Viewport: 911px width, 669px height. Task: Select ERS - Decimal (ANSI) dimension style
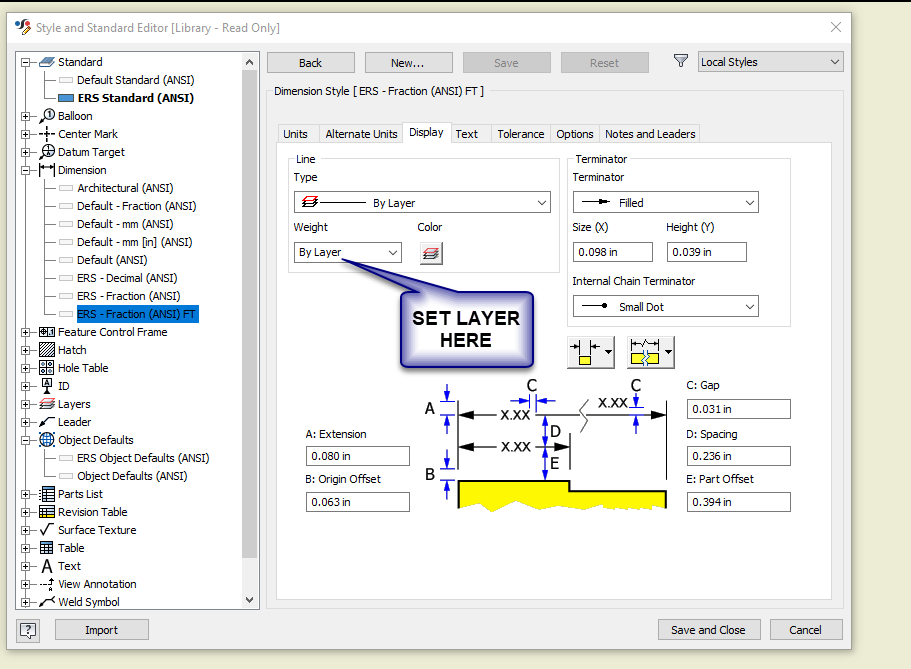click(127, 278)
